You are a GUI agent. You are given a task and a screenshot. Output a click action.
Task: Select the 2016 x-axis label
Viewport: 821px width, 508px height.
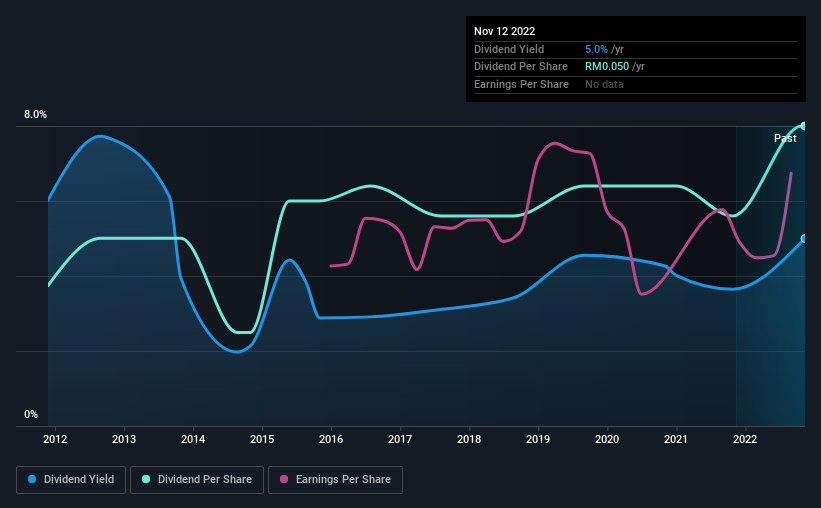[331, 439]
